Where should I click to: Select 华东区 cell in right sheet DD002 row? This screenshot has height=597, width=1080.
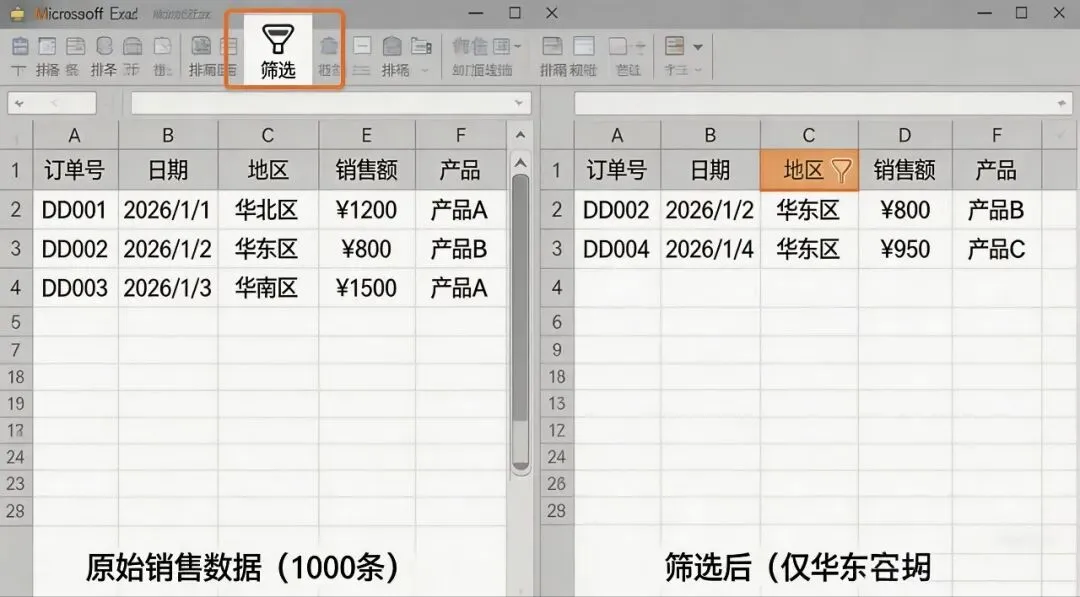click(809, 209)
